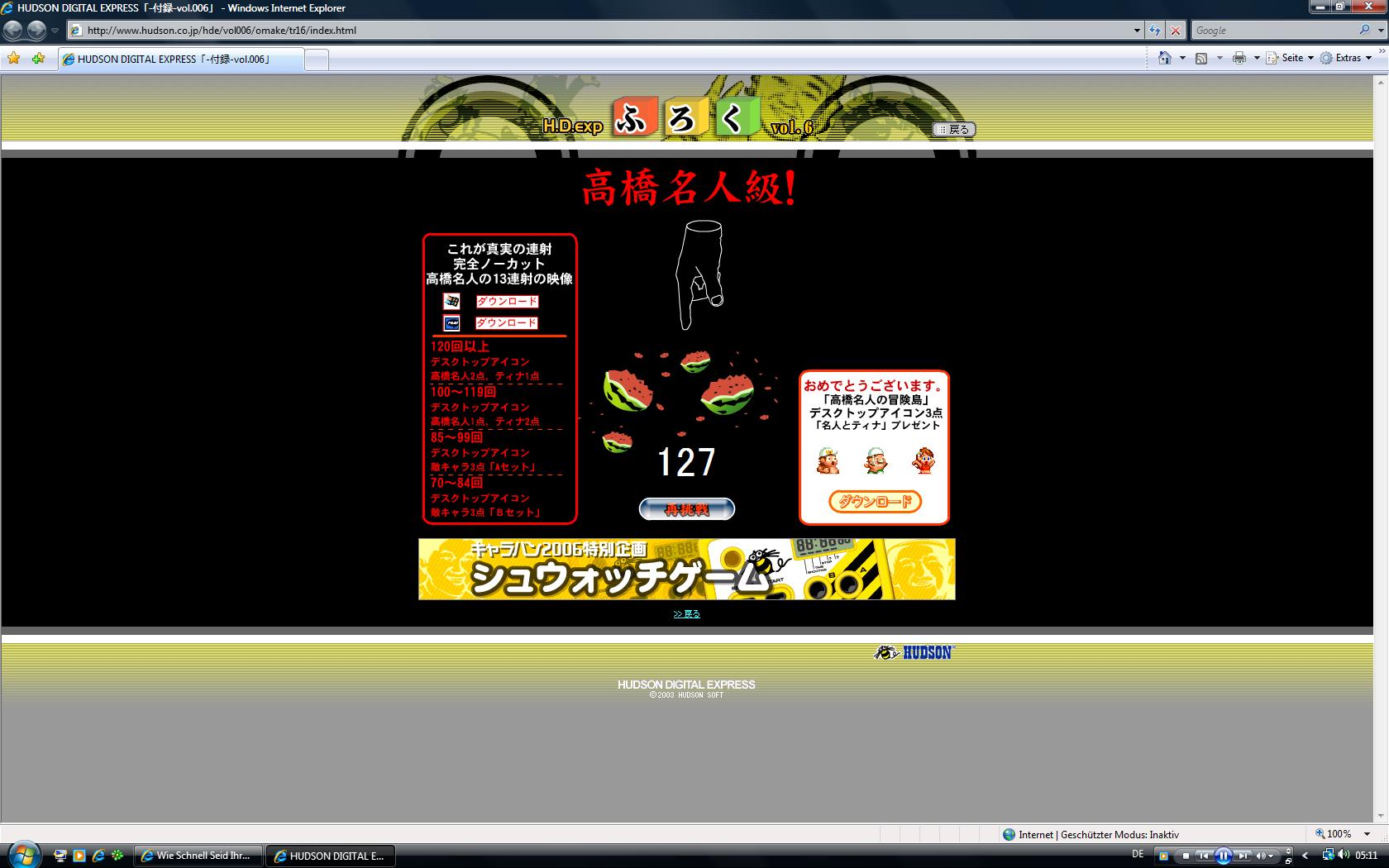Launch Internet Explorer from quick launch
This screenshot has width=1389, height=868.
coord(98,856)
